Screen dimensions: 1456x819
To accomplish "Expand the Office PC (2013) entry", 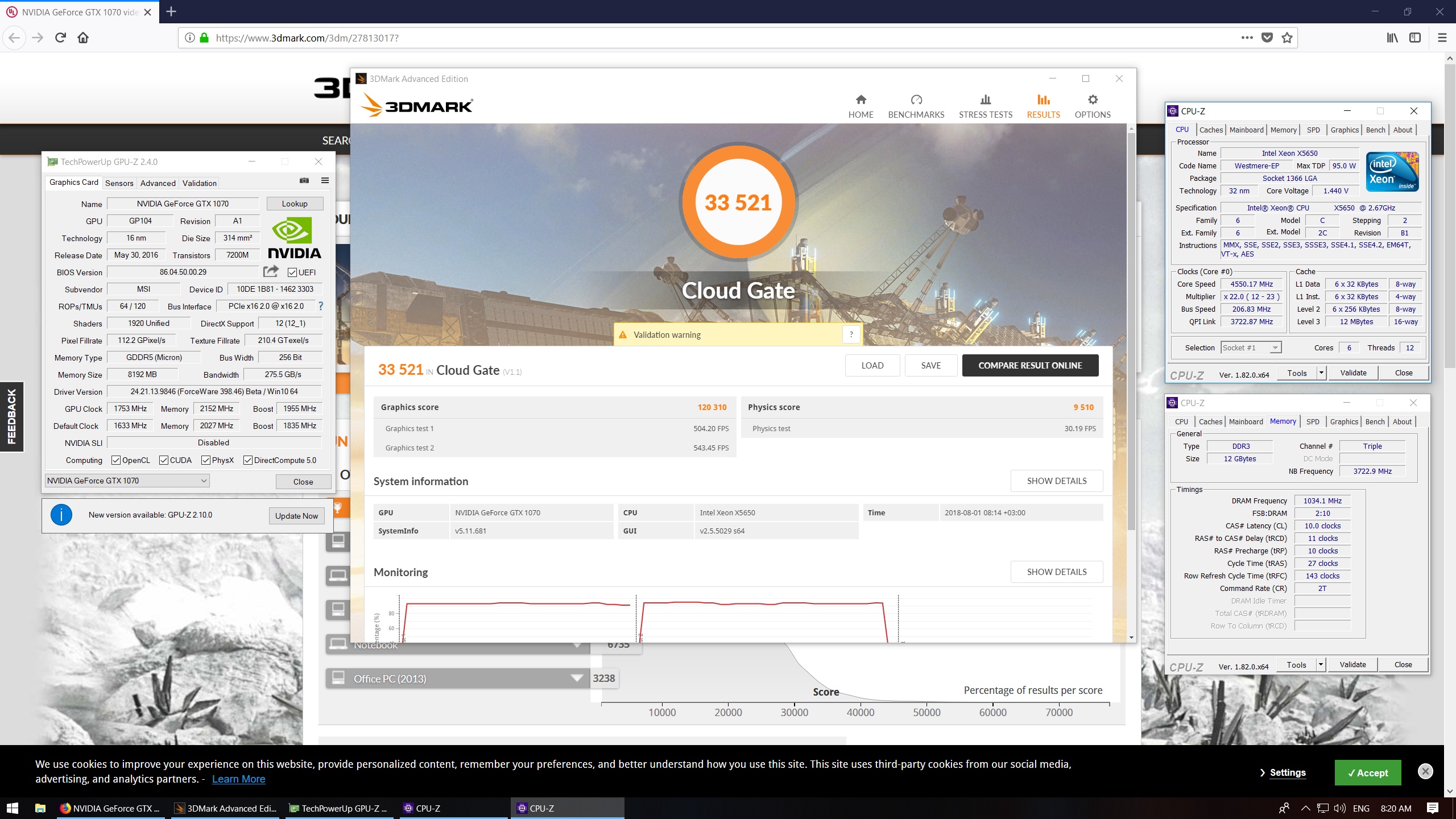I will (x=577, y=678).
